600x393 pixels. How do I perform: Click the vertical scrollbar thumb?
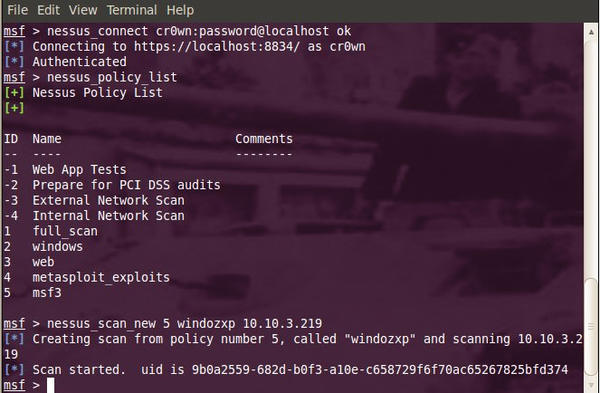tap(591, 327)
